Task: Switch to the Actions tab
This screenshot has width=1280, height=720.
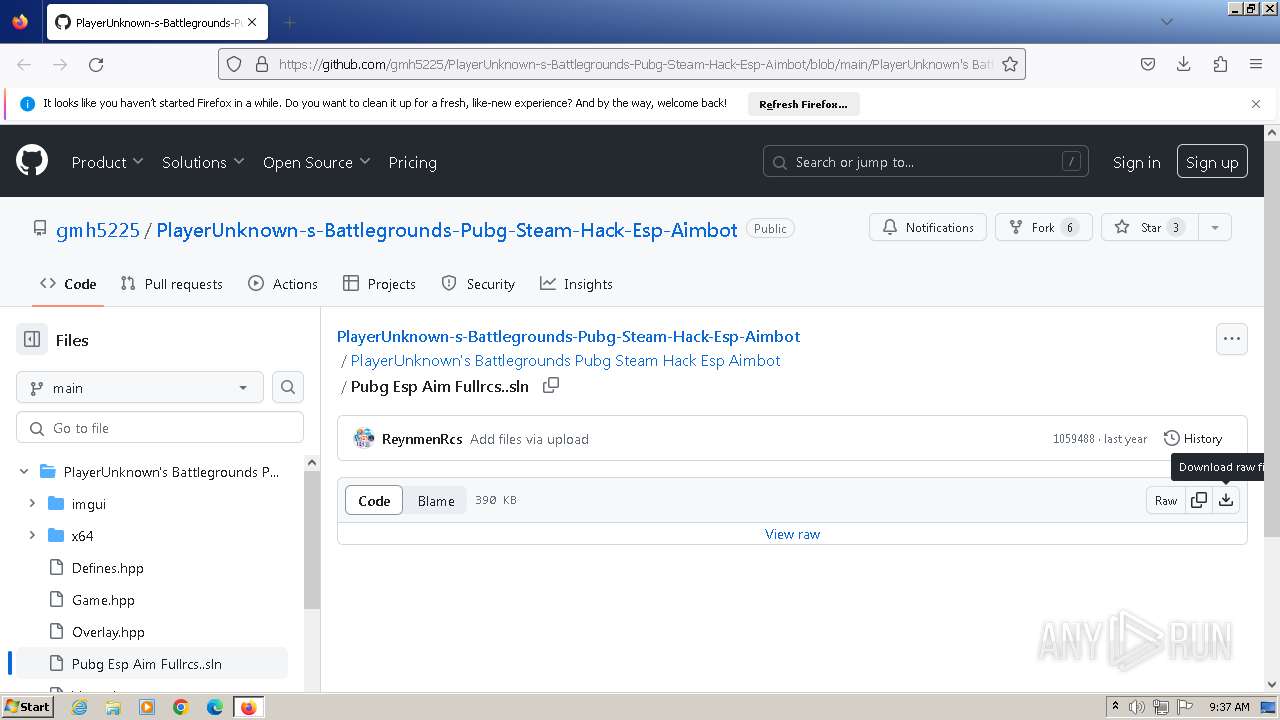Action: 283,284
